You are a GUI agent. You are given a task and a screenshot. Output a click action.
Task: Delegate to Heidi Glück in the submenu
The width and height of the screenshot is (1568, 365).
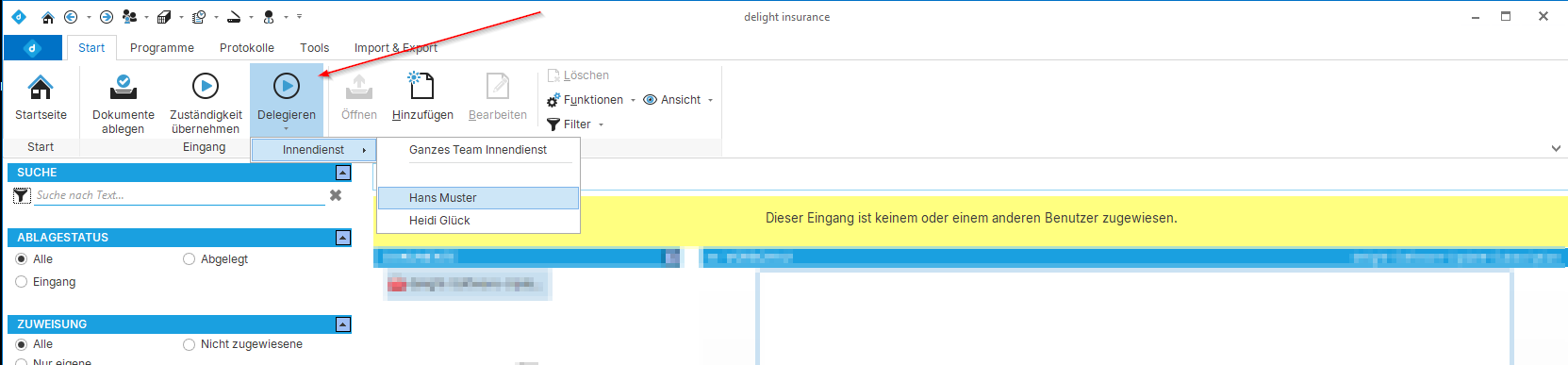(478, 221)
